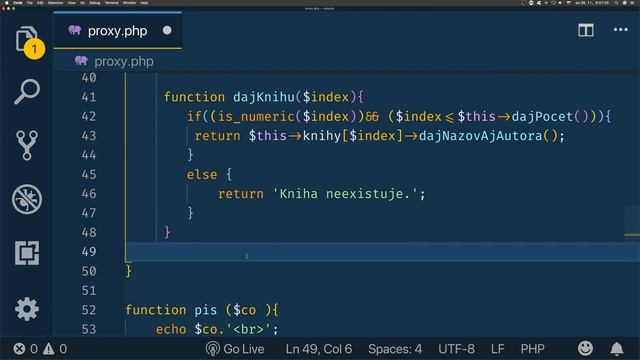Viewport: 640px width, 360px height.
Task: Click the dajKnihu function name
Action: coord(264,97)
